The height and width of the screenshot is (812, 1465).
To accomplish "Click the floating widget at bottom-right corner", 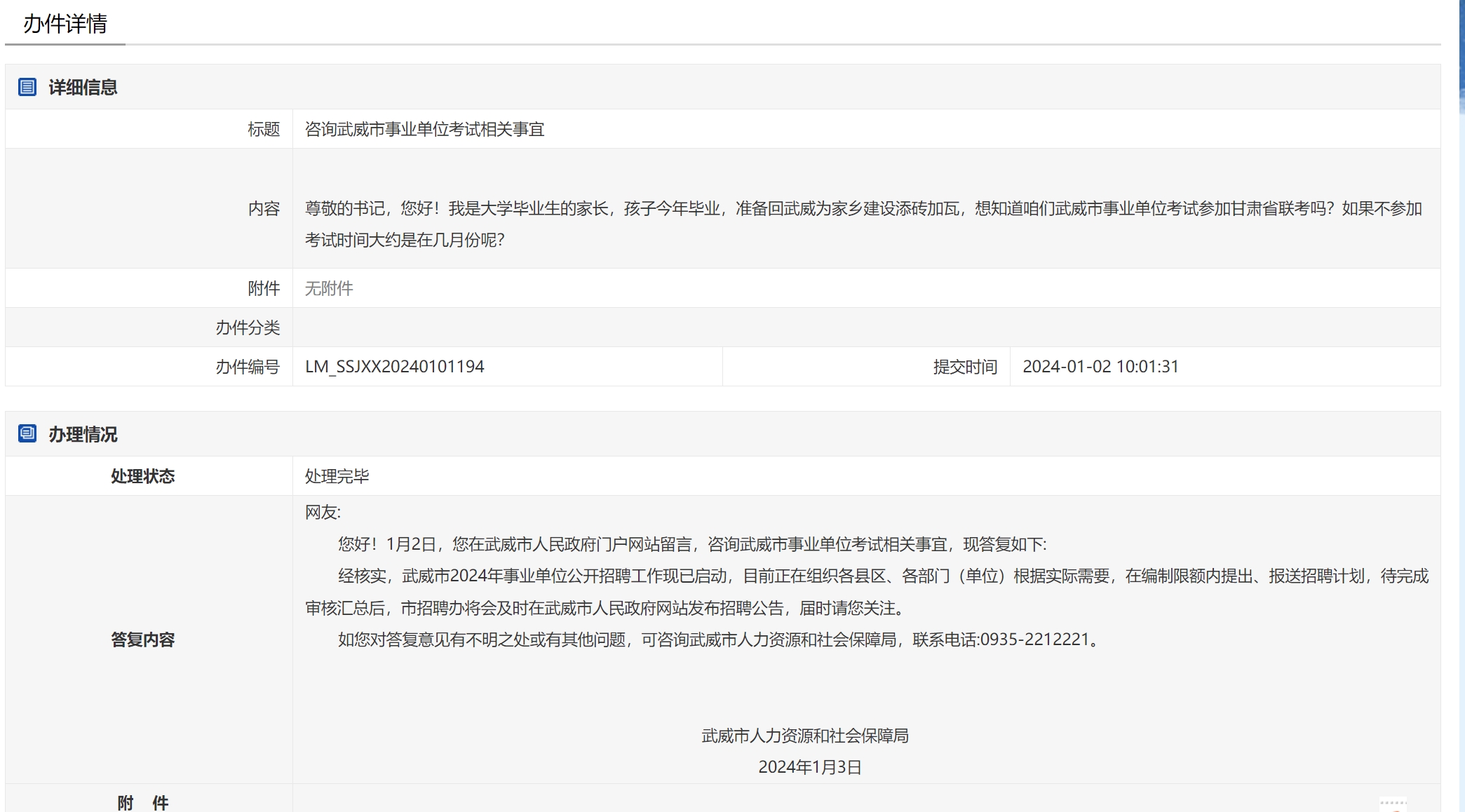I will (x=1393, y=805).
